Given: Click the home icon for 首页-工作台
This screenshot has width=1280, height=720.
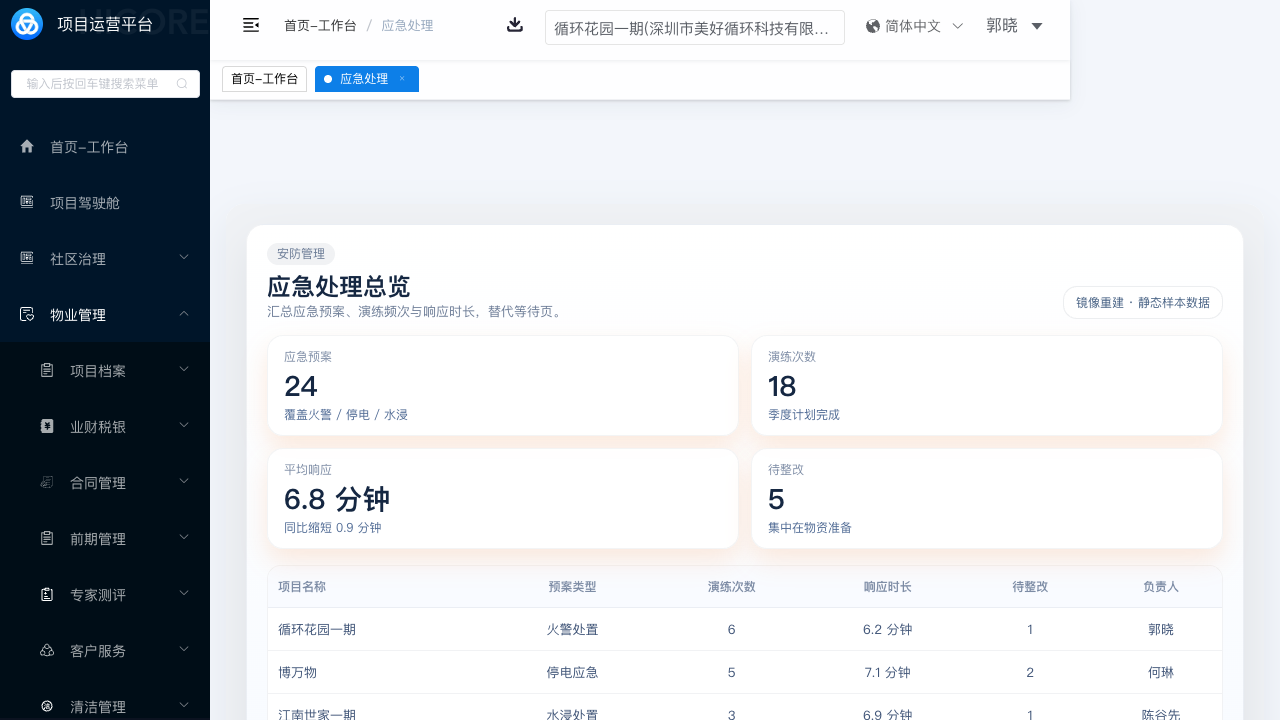Looking at the screenshot, I should (x=27, y=147).
